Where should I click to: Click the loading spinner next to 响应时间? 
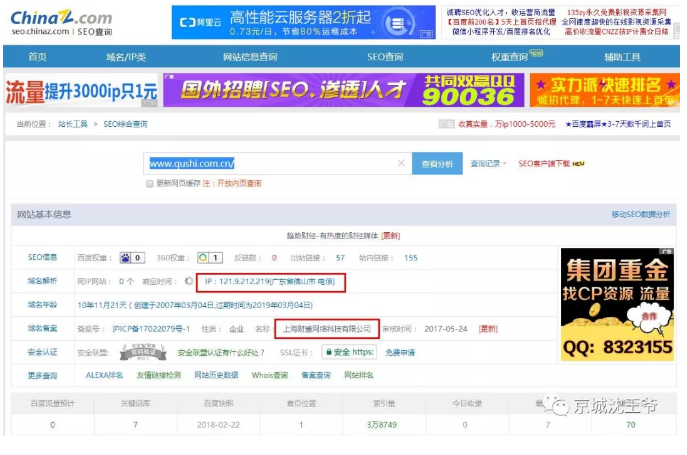pos(189,281)
